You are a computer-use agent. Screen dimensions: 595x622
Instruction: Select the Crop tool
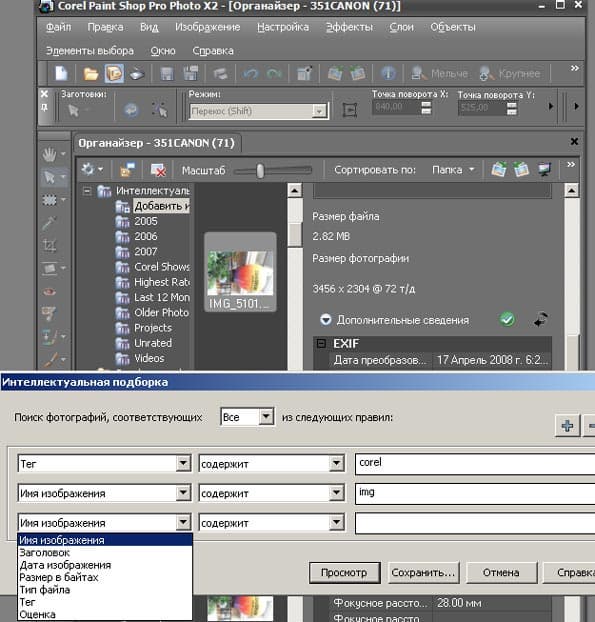[49, 246]
